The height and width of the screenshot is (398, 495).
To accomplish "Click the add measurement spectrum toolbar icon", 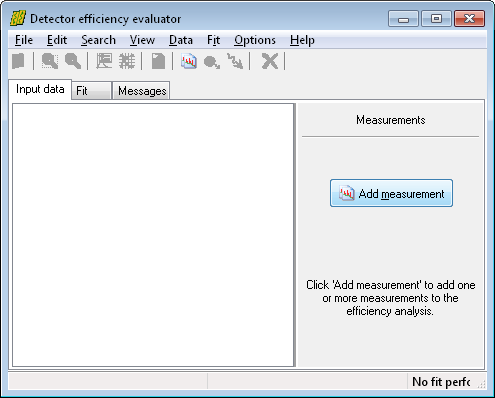I will point(189,61).
